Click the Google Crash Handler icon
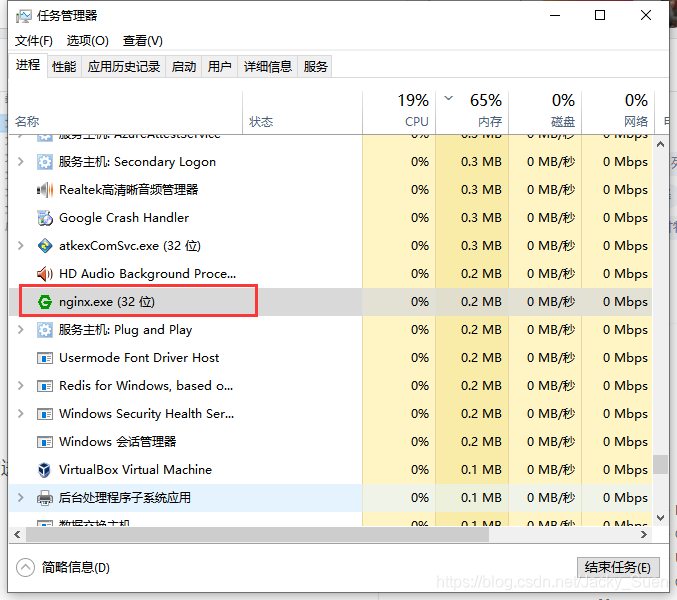This screenshot has width=677, height=600. 45,218
